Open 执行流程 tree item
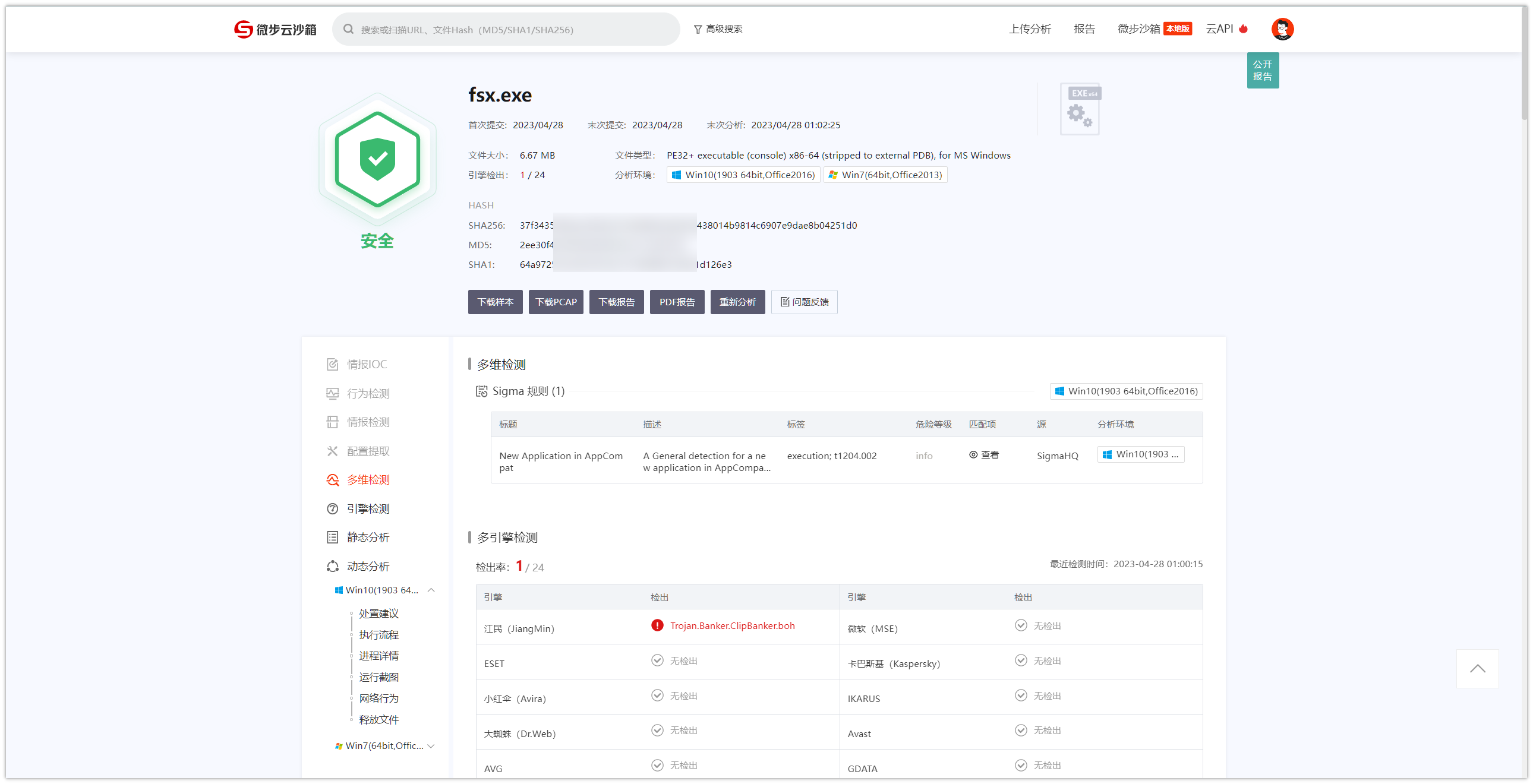The width and height of the screenshot is (1533, 784). 378,635
